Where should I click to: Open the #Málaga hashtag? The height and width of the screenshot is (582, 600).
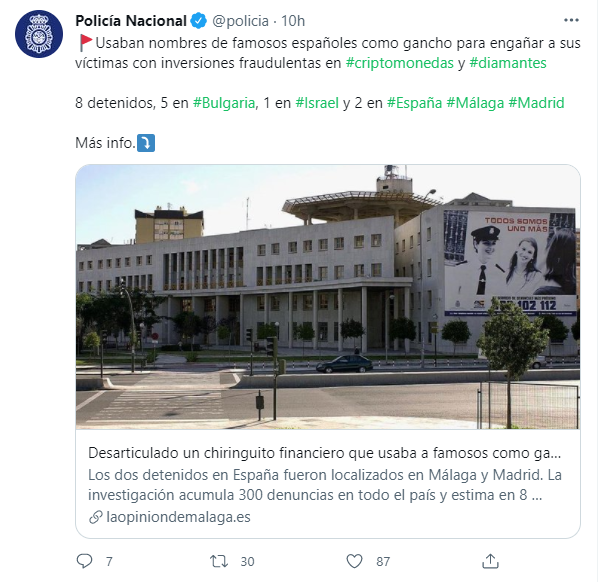click(475, 103)
